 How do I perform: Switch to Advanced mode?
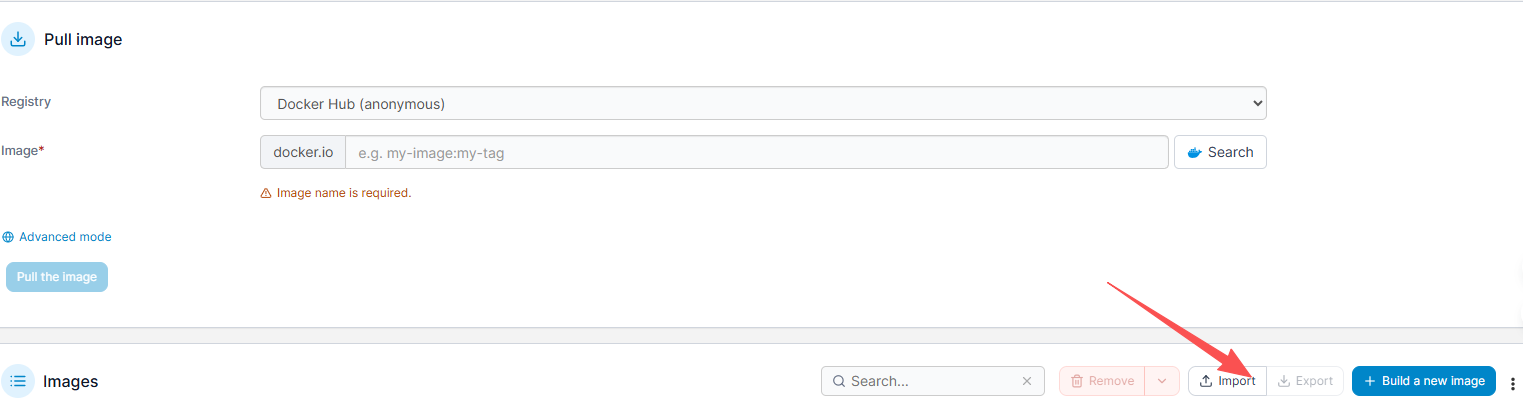[65, 237]
